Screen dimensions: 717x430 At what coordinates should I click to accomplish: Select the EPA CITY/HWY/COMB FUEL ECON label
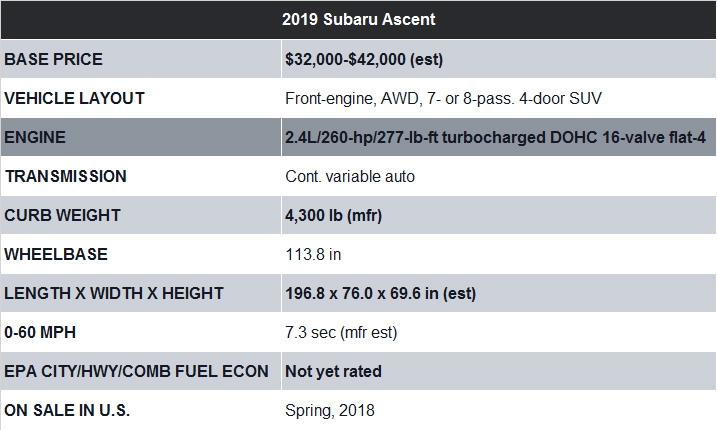(x=136, y=371)
